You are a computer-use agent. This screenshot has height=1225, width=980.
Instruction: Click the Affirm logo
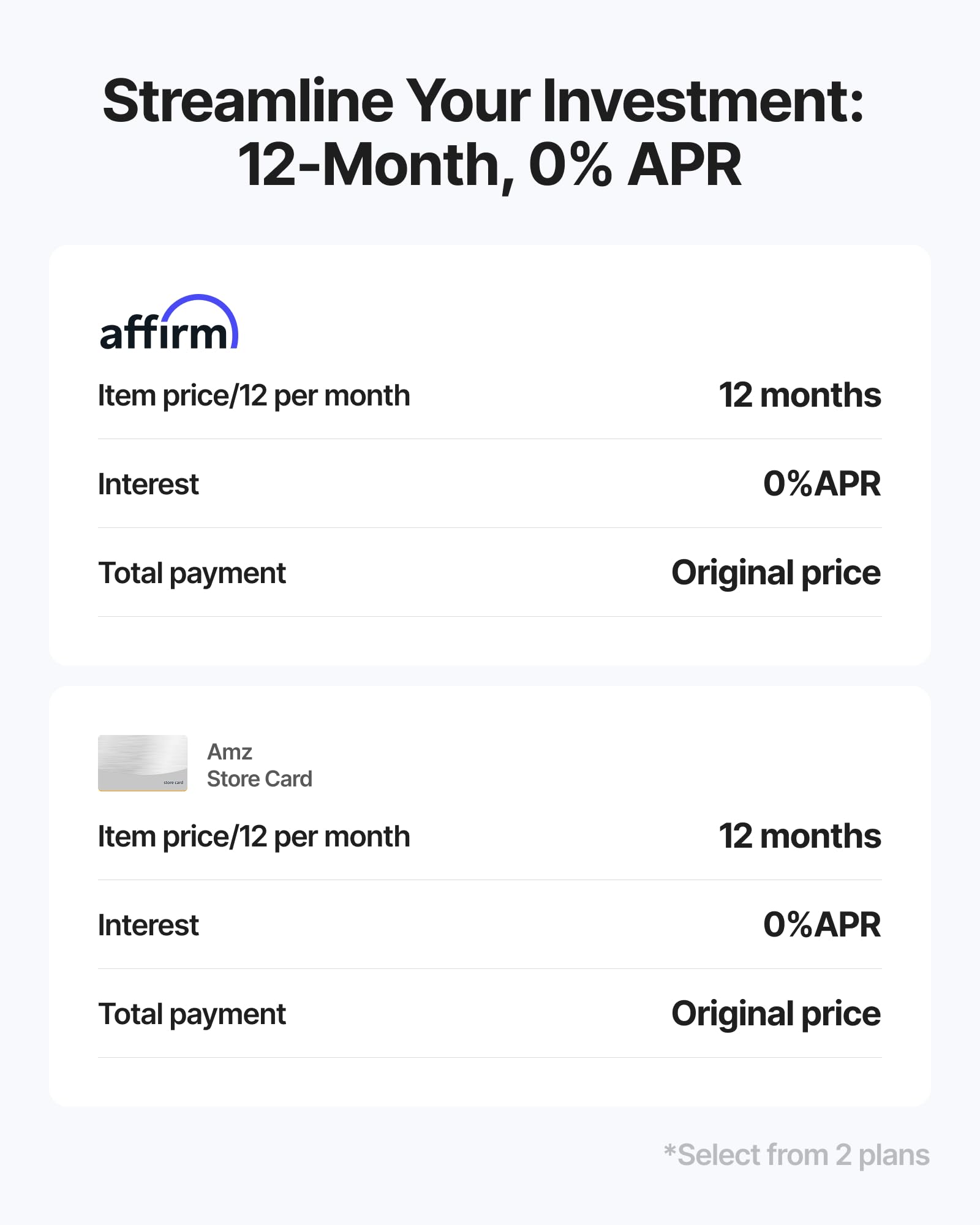pos(169,322)
